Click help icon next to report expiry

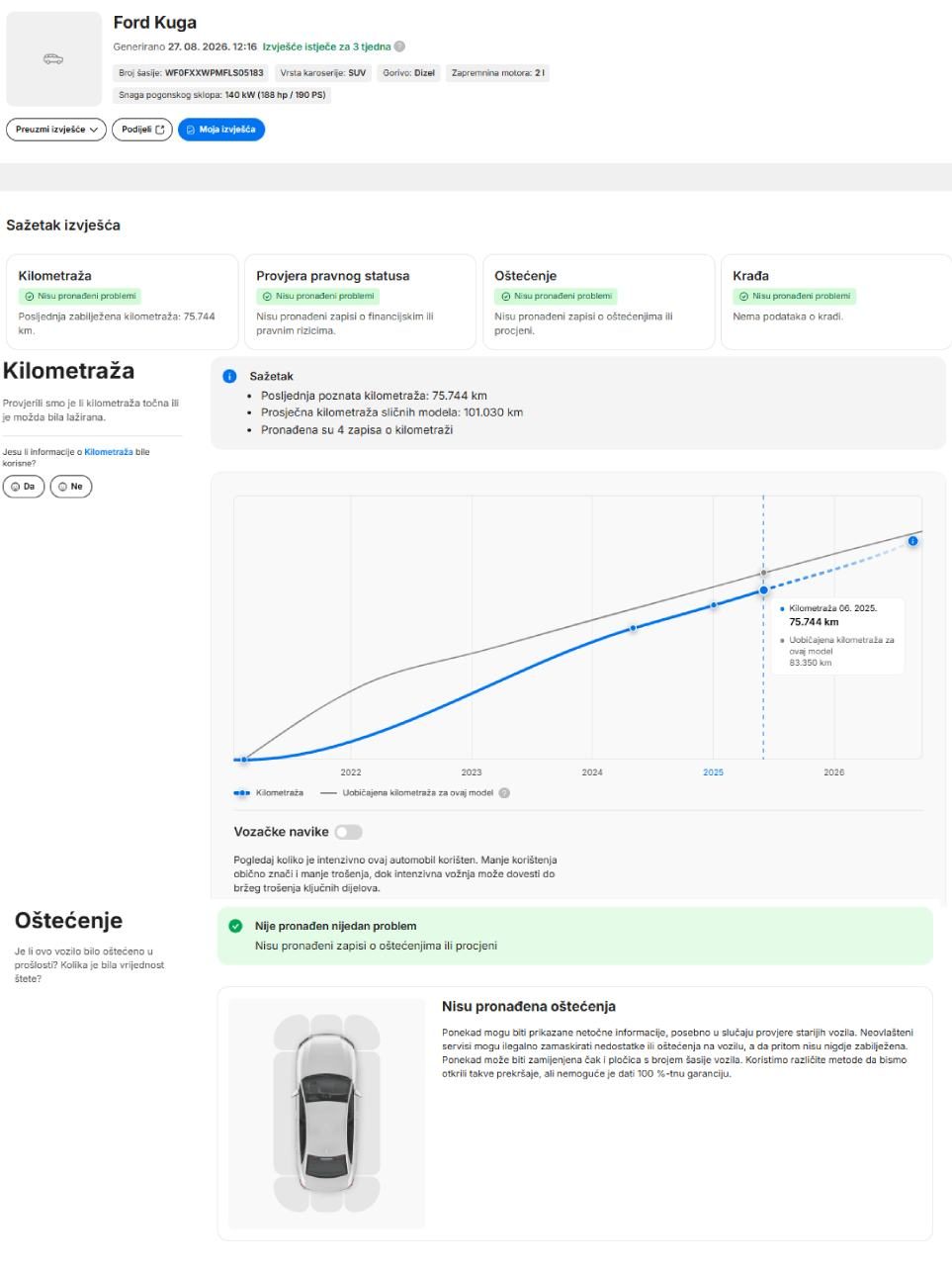pos(399,46)
